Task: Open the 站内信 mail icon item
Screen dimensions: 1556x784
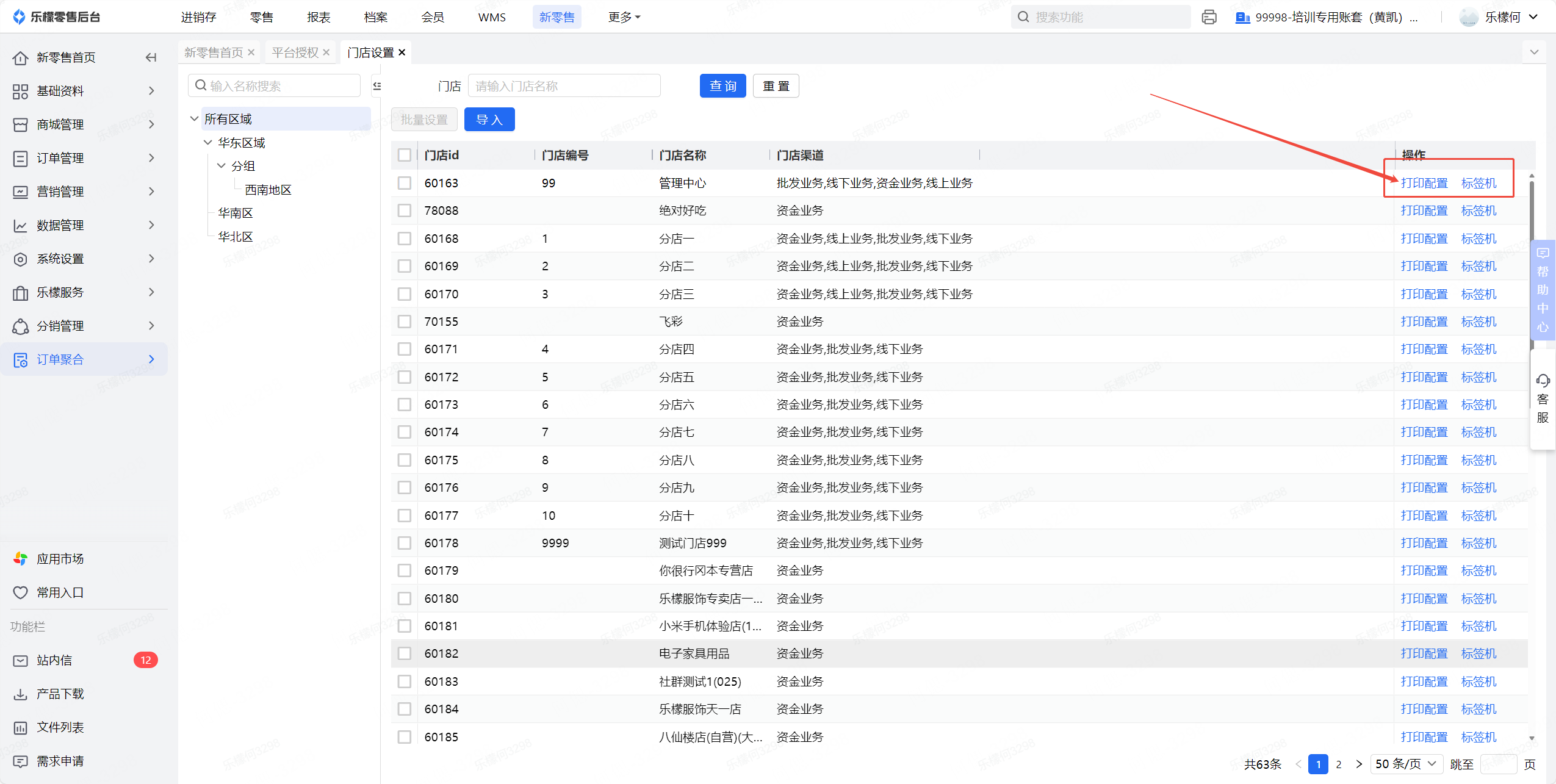Action: (x=20, y=660)
